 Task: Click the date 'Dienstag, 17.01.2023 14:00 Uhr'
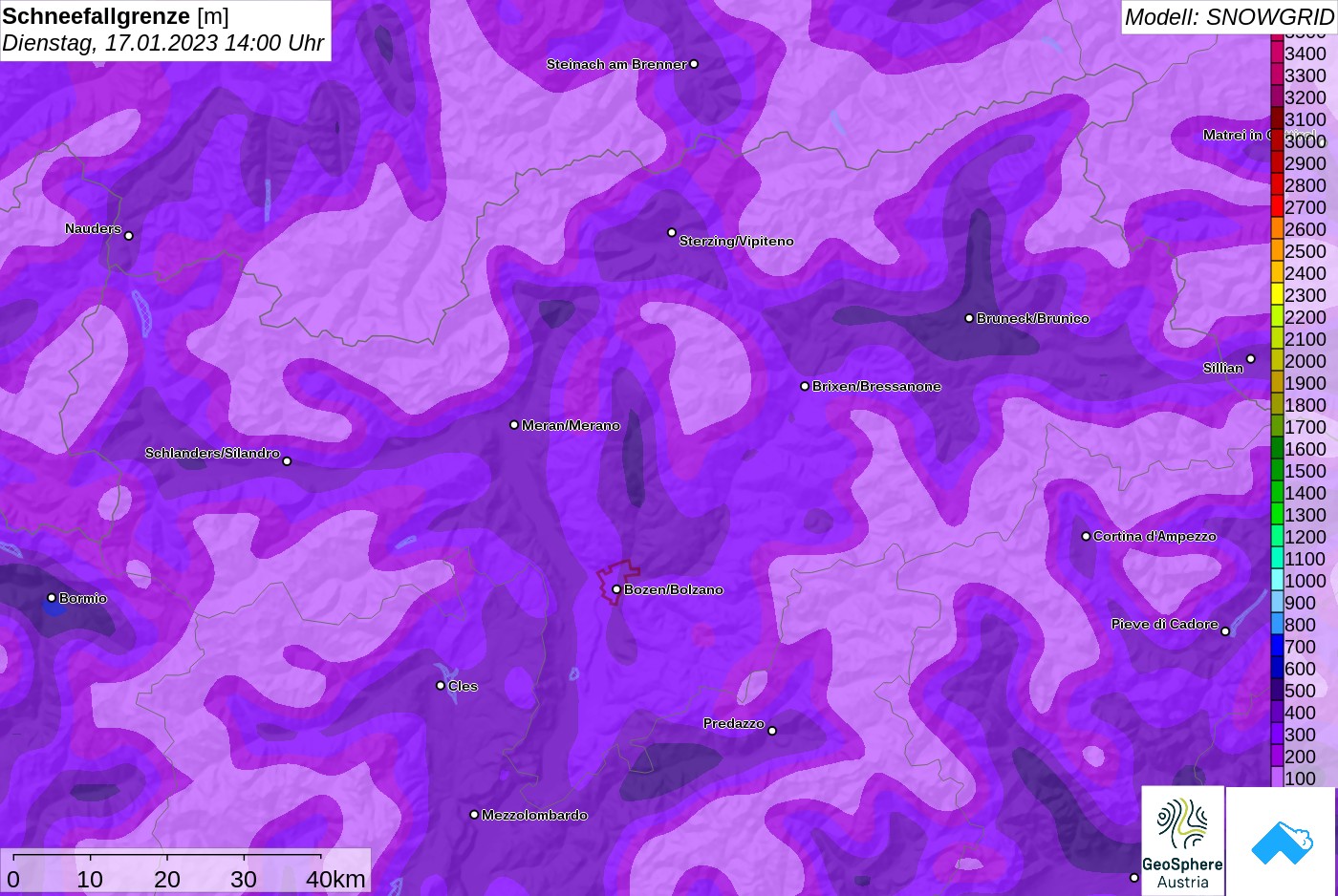pos(162,43)
